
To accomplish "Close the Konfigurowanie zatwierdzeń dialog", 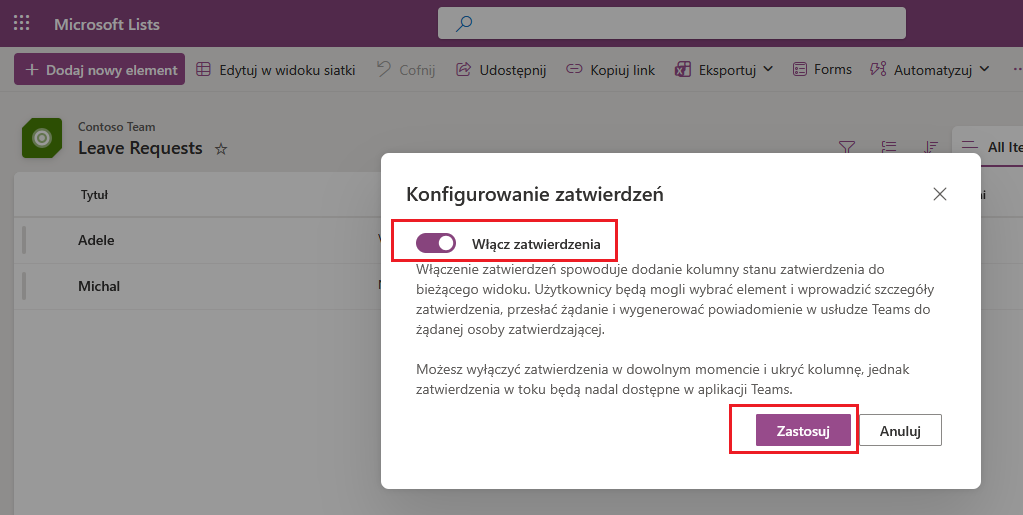I will [x=939, y=194].
